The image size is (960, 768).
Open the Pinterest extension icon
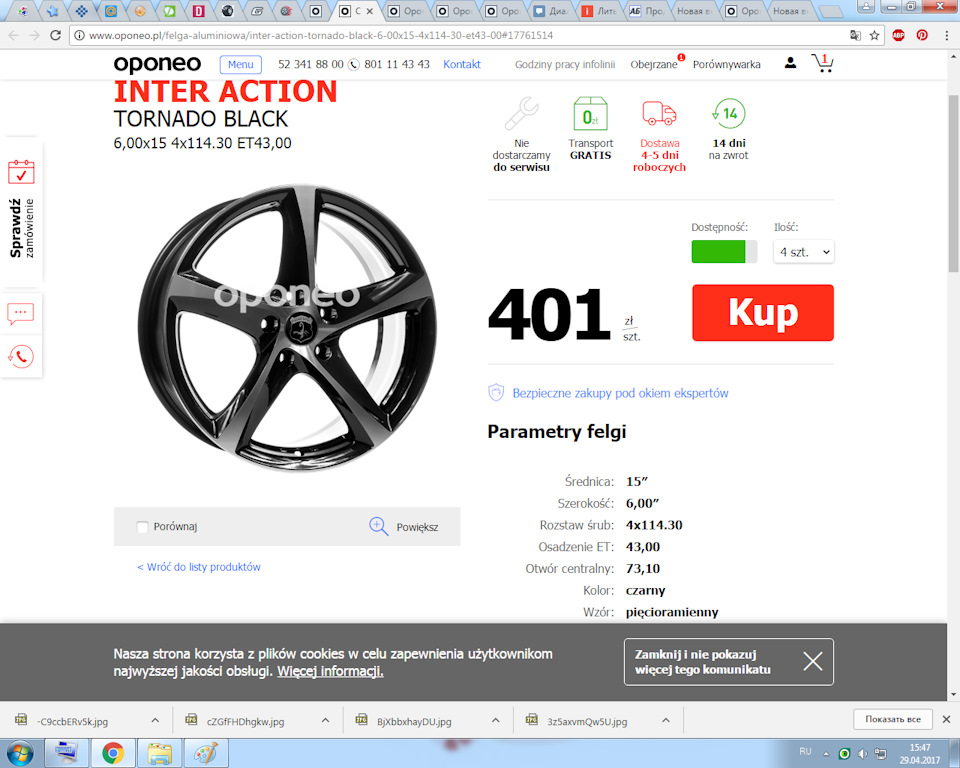click(921, 36)
